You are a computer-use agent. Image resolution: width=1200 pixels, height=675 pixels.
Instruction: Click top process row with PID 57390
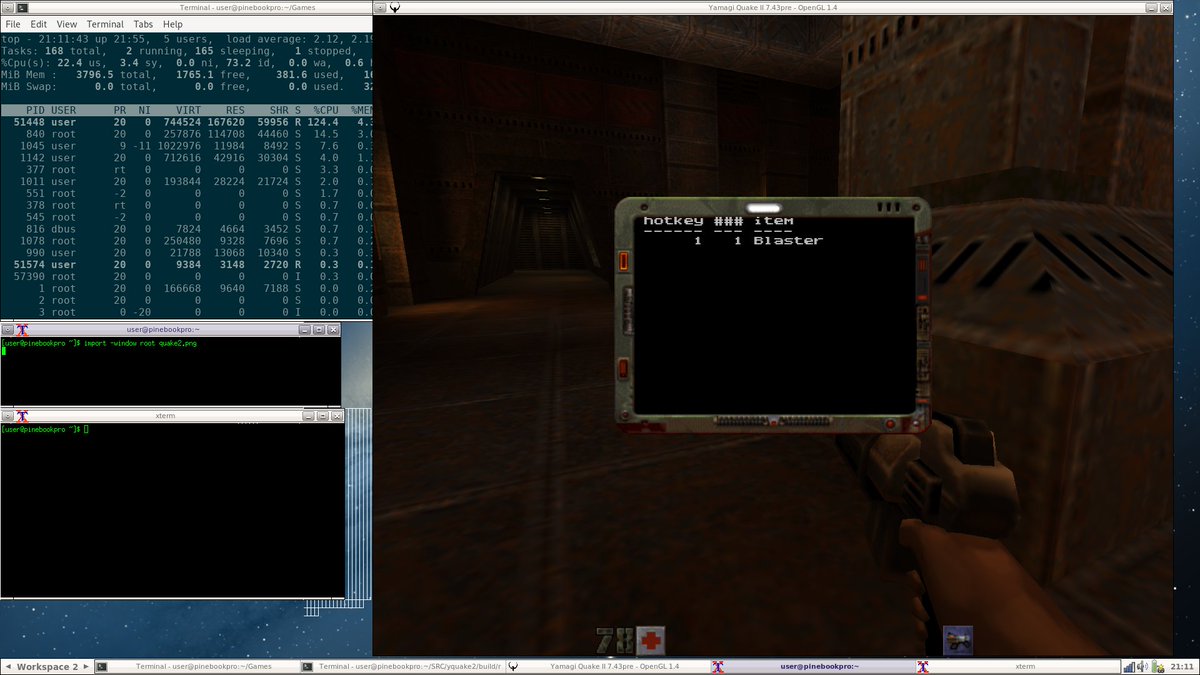186,277
